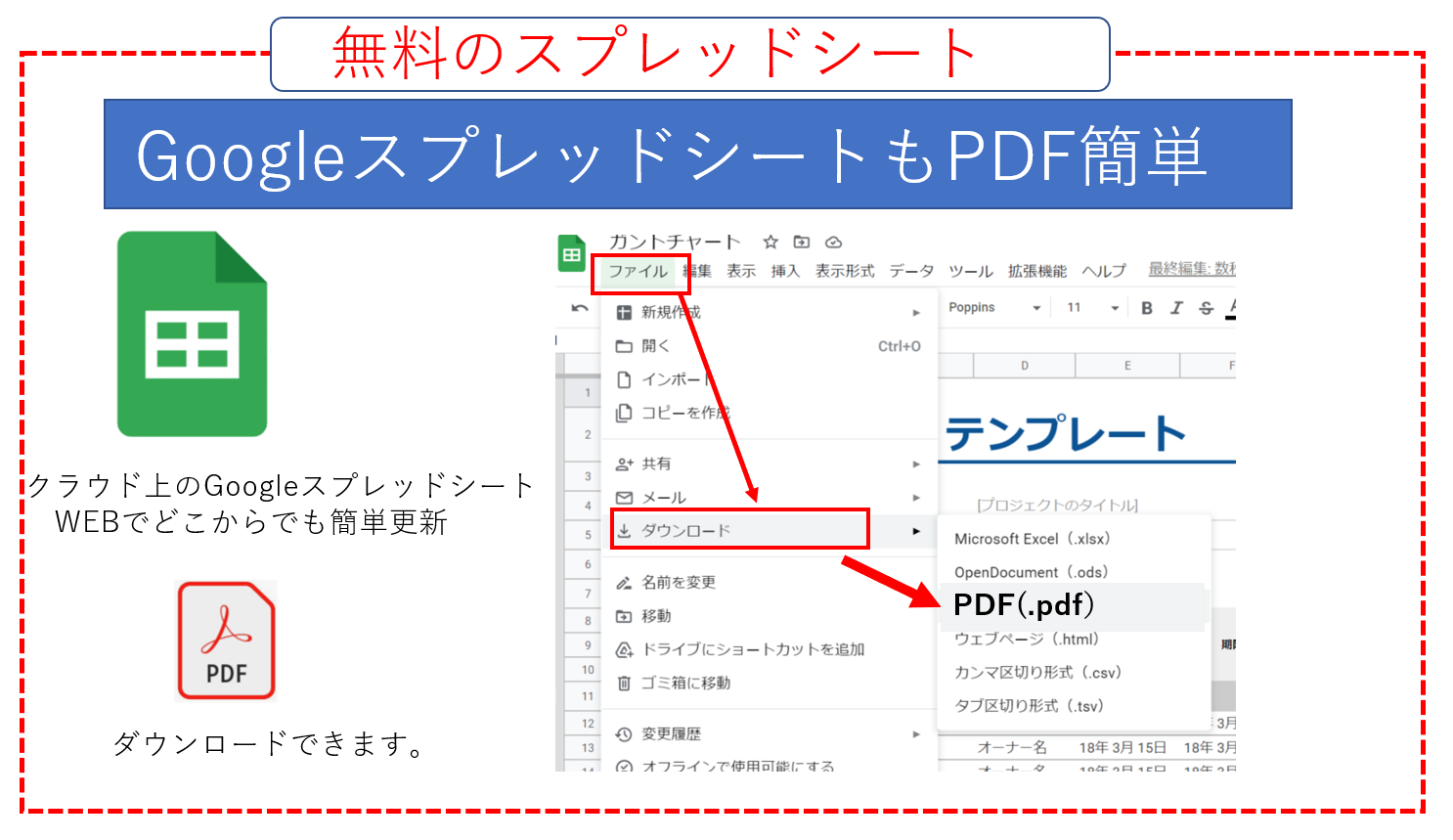The width and height of the screenshot is (1453, 840).
Task: Expand the 新規作成 submenu arrow
Action: click(x=916, y=313)
